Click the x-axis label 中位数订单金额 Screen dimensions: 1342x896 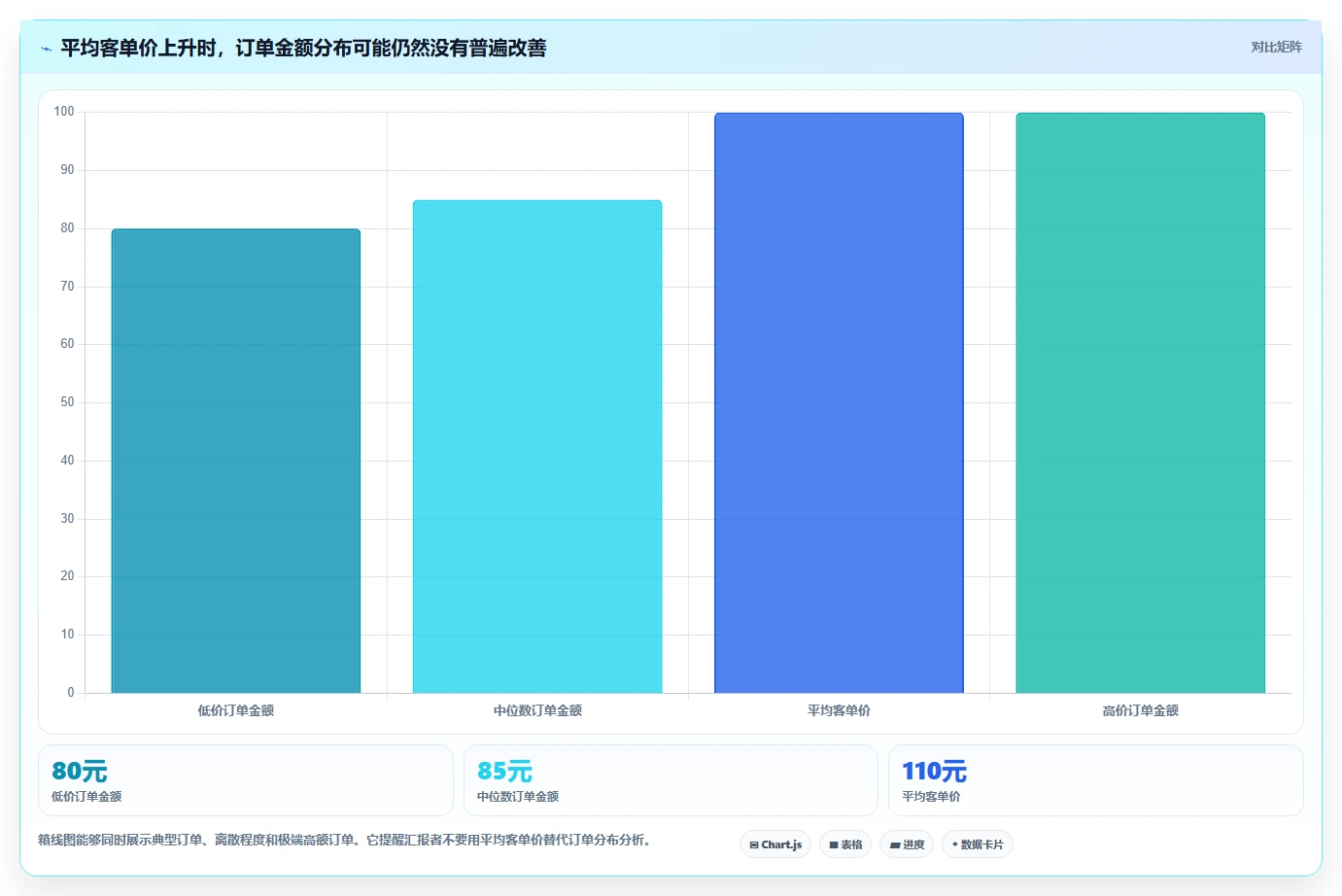(x=537, y=711)
